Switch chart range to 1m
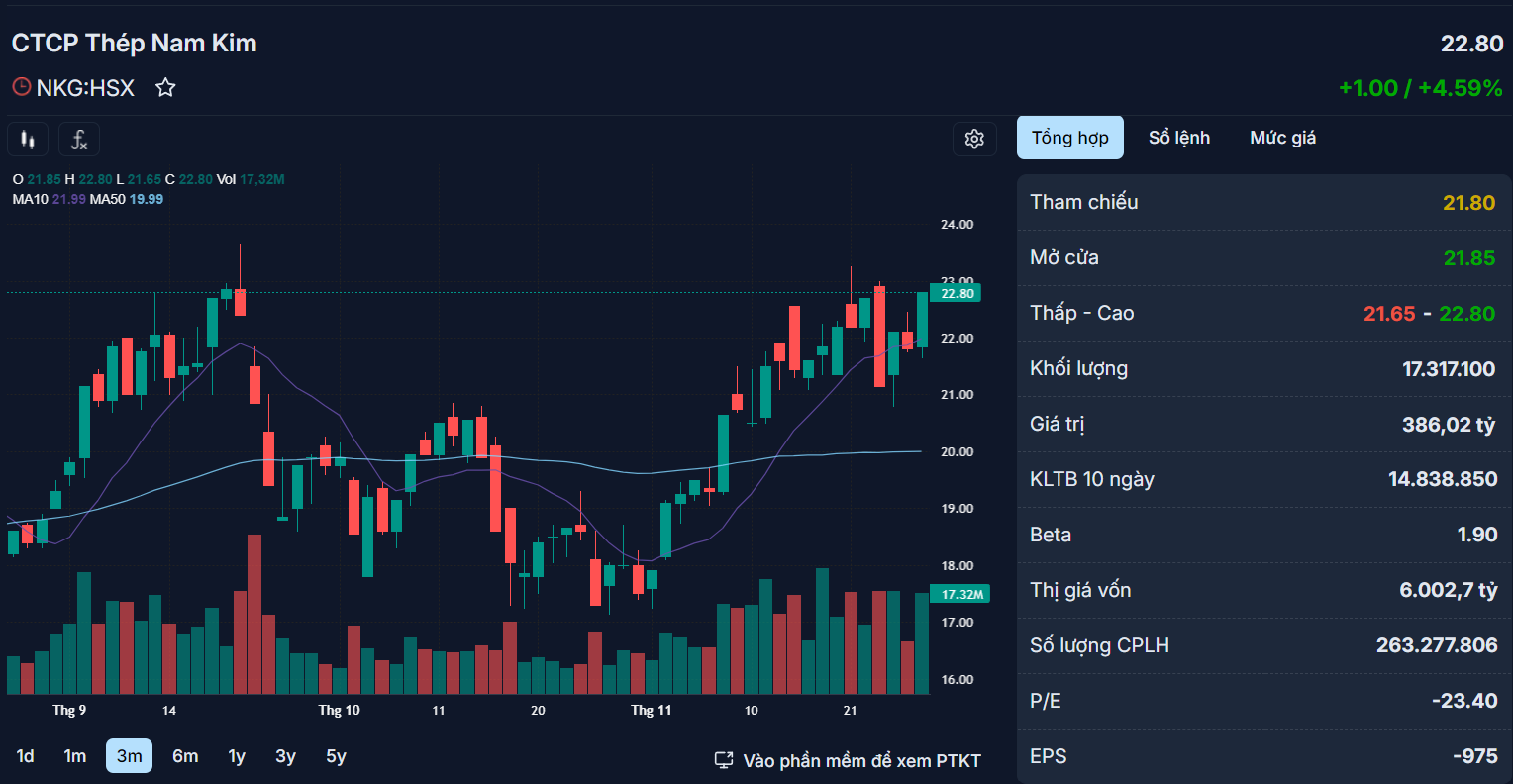The width and height of the screenshot is (1513, 784). point(75,756)
